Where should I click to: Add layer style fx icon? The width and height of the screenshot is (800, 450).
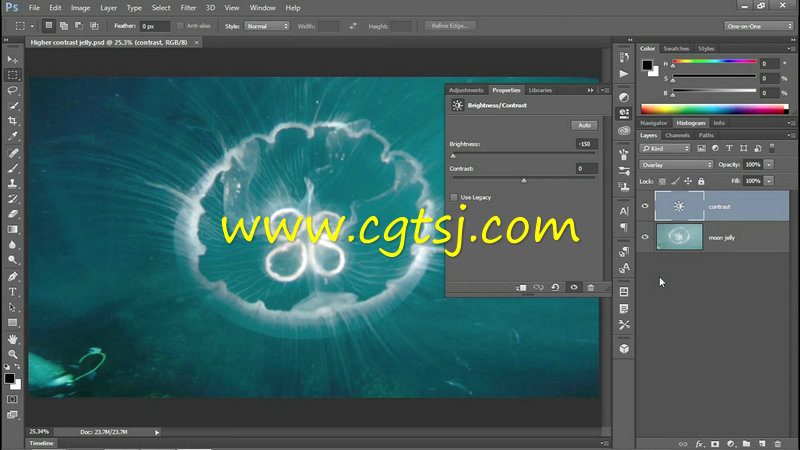point(699,444)
